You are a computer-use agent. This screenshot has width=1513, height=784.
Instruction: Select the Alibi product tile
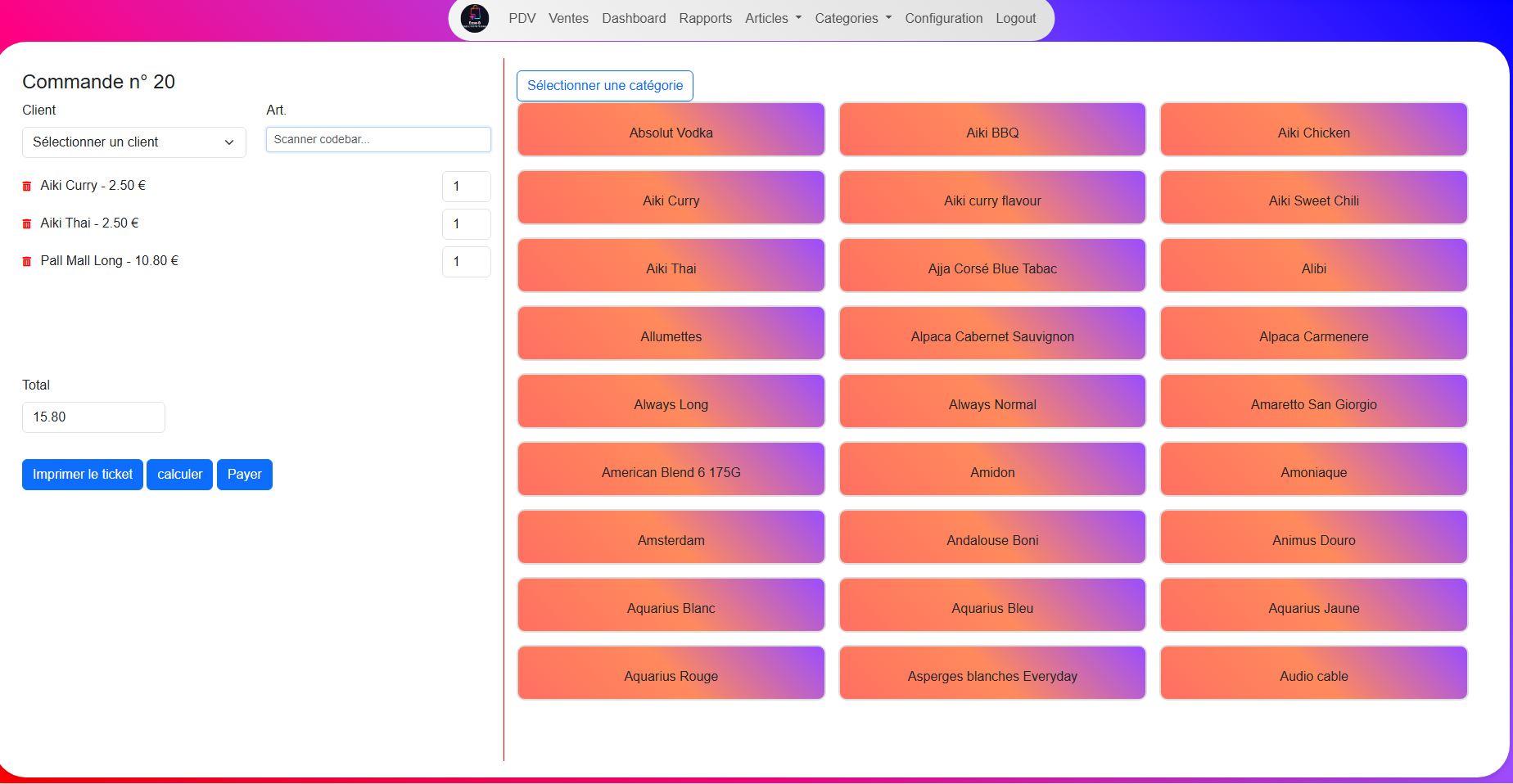click(x=1313, y=265)
